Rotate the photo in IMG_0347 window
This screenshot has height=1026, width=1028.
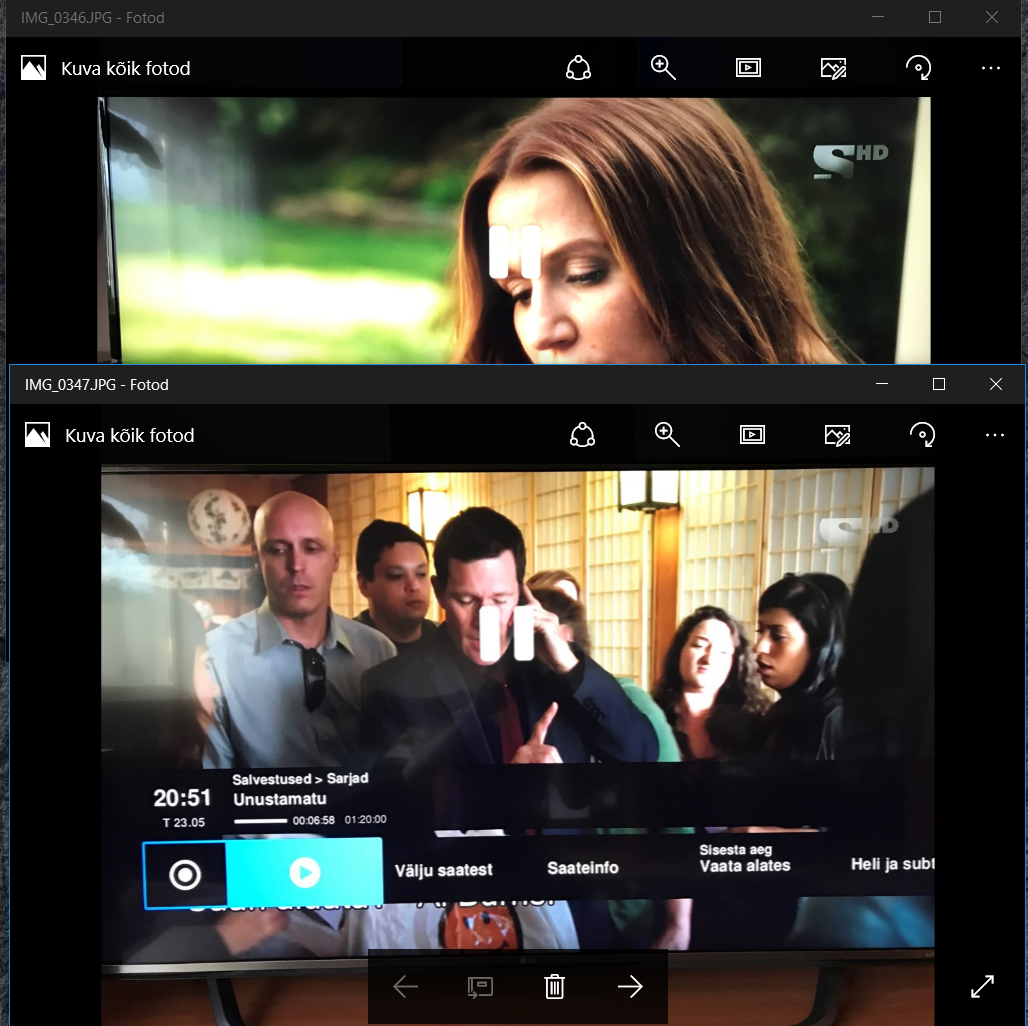(922, 435)
